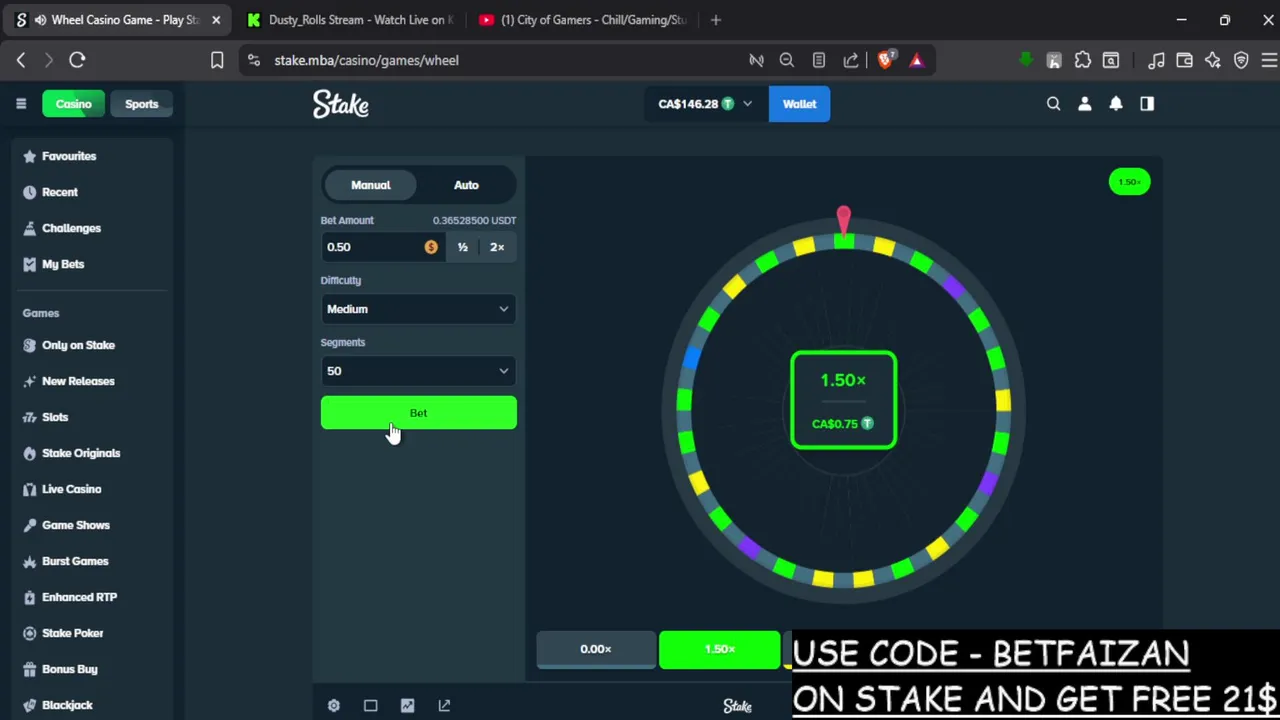The height and width of the screenshot is (720, 1280).
Task: Open Stake Poker link in sidebar
Action: [72, 633]
